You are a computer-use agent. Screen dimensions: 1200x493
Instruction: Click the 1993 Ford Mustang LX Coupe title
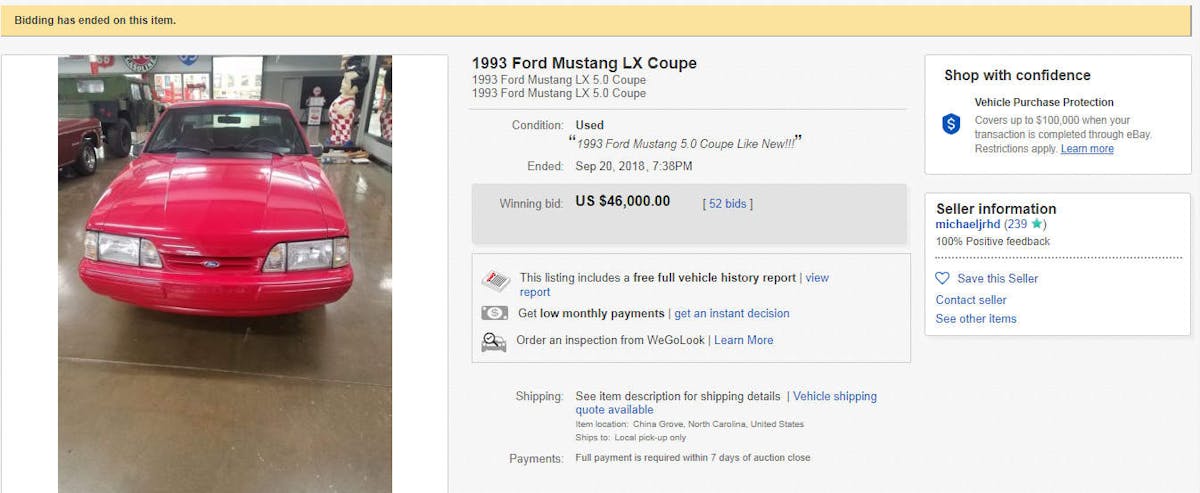(584, 63)
